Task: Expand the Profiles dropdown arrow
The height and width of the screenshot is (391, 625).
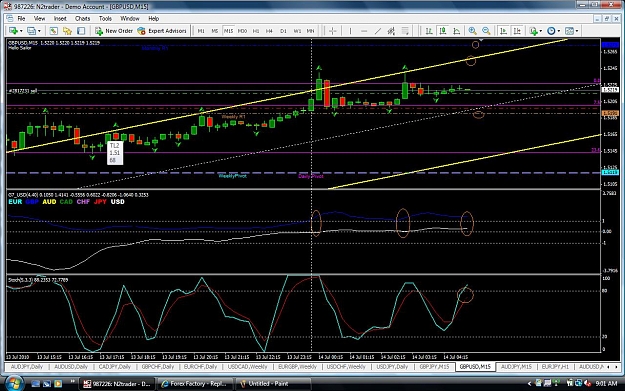Action: 39,31
